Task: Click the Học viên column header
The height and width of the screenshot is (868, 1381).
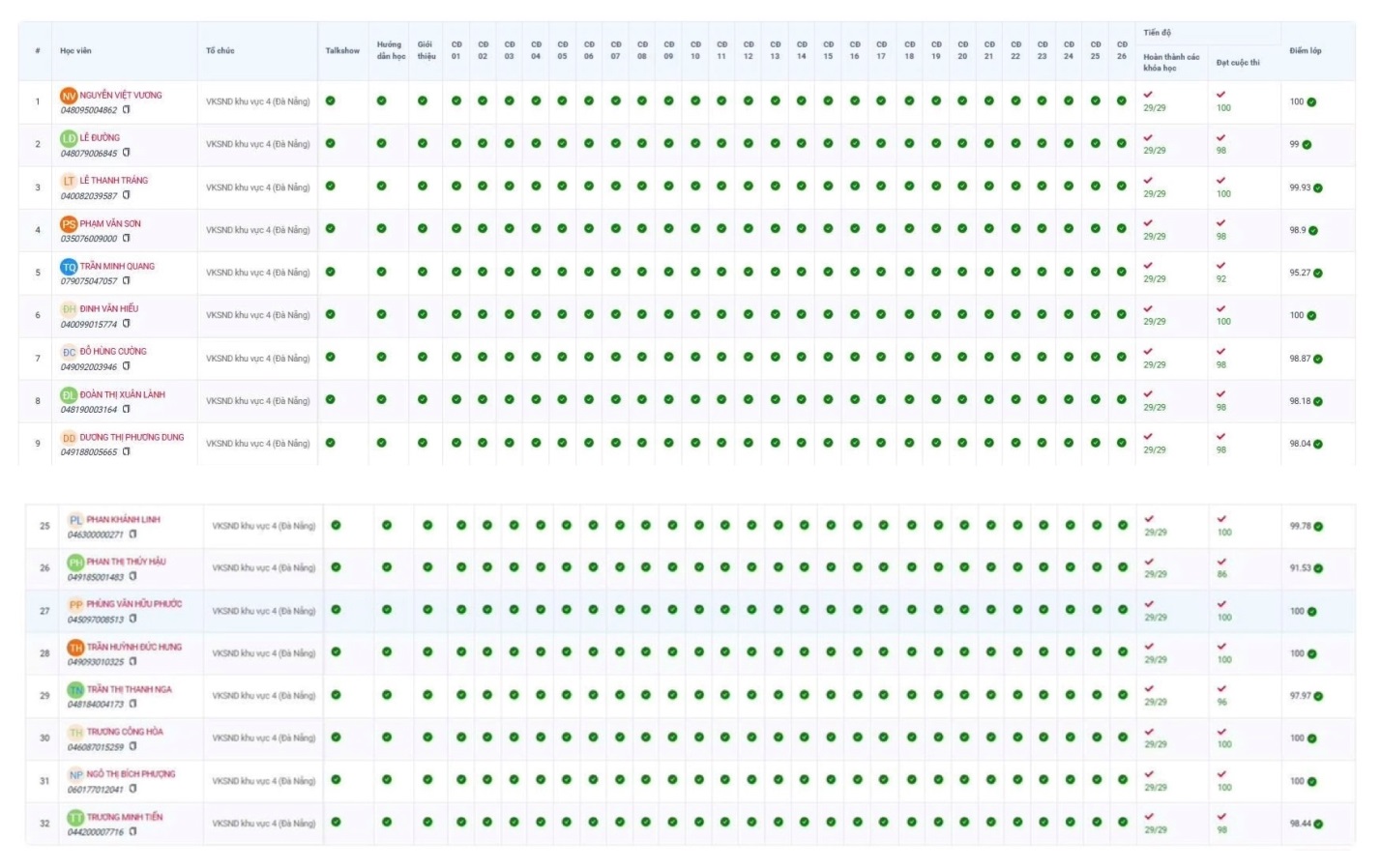Action: [x=75, y=50]
